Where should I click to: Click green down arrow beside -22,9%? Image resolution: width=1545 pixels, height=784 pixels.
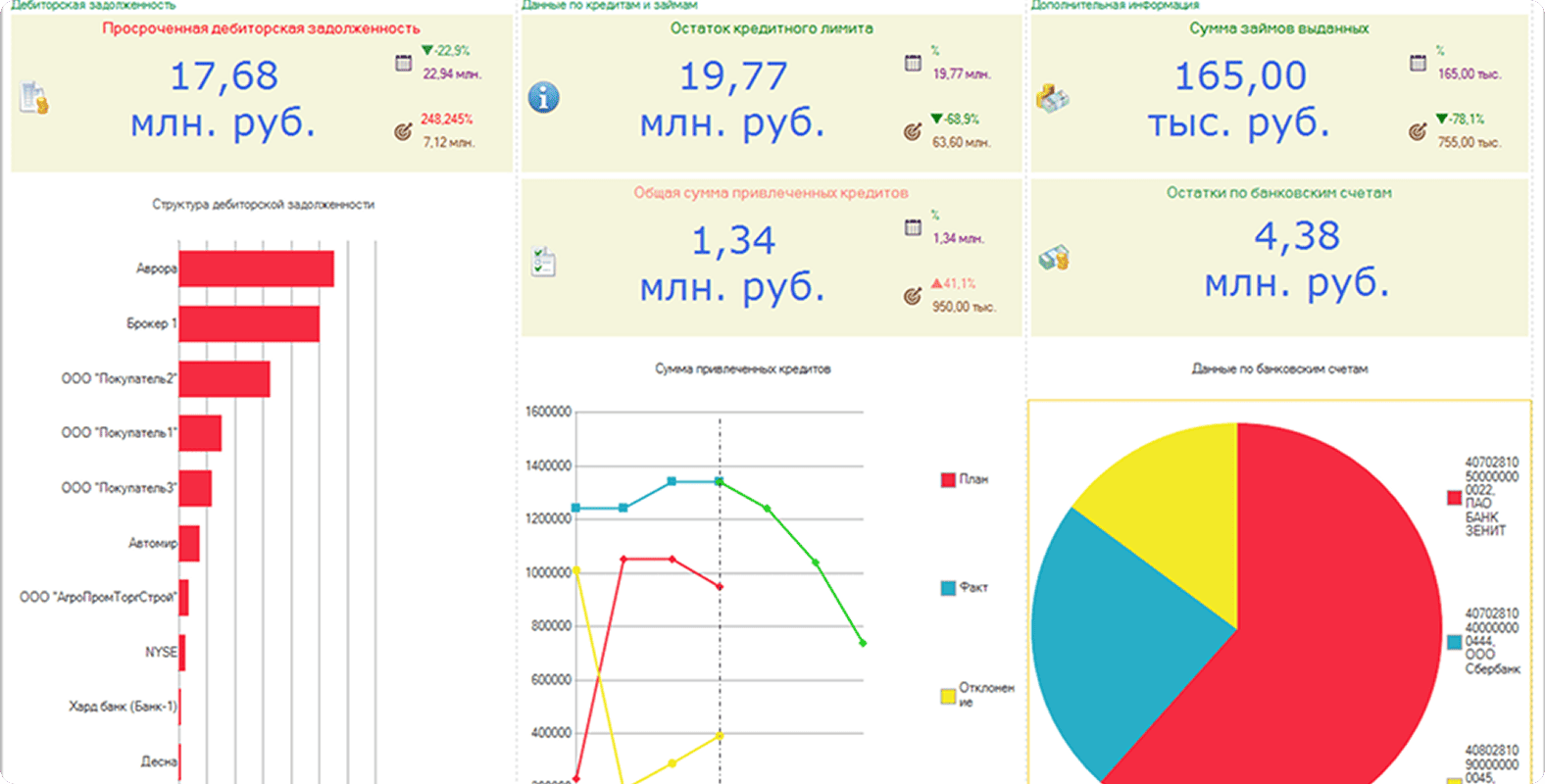click(x=427, y=50)
